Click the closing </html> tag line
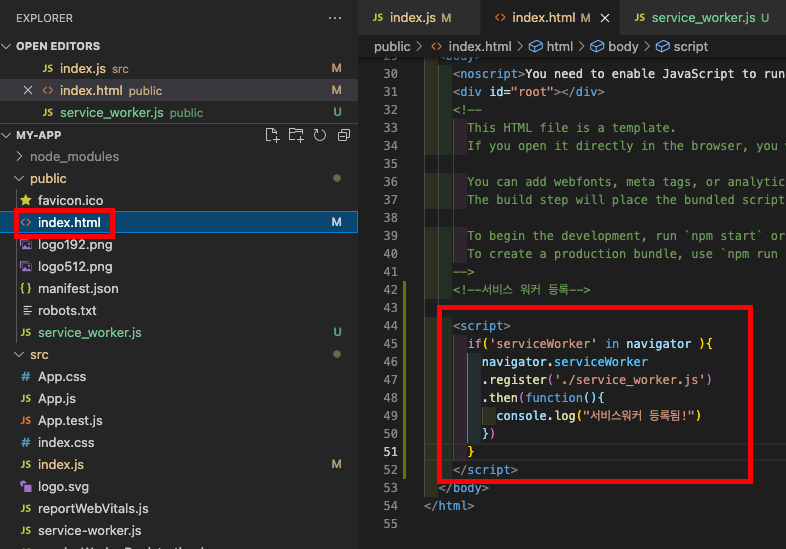The image size is (786, 549). [x=449, y=506]
